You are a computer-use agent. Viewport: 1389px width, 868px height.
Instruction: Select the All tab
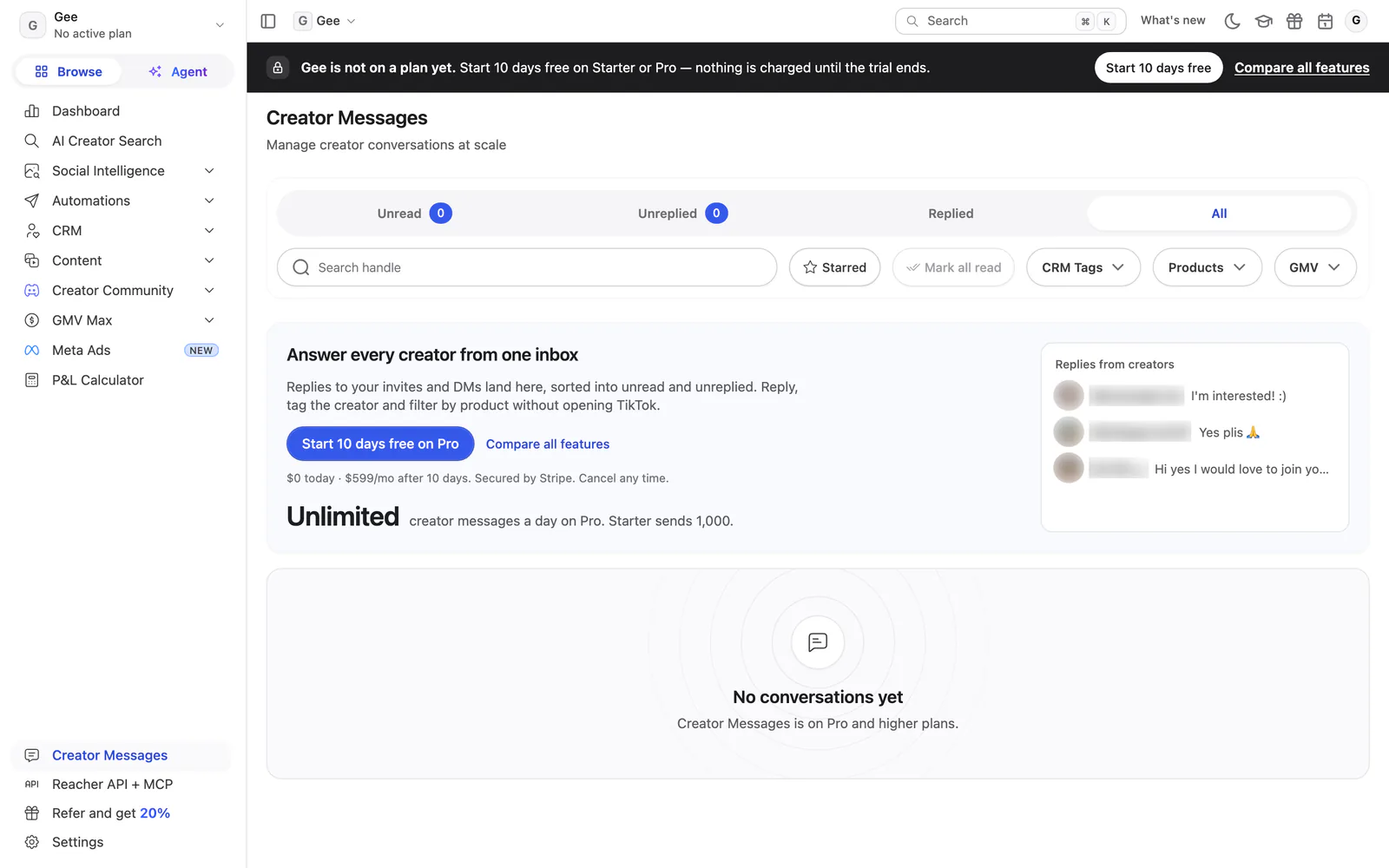click(1219, 214)
